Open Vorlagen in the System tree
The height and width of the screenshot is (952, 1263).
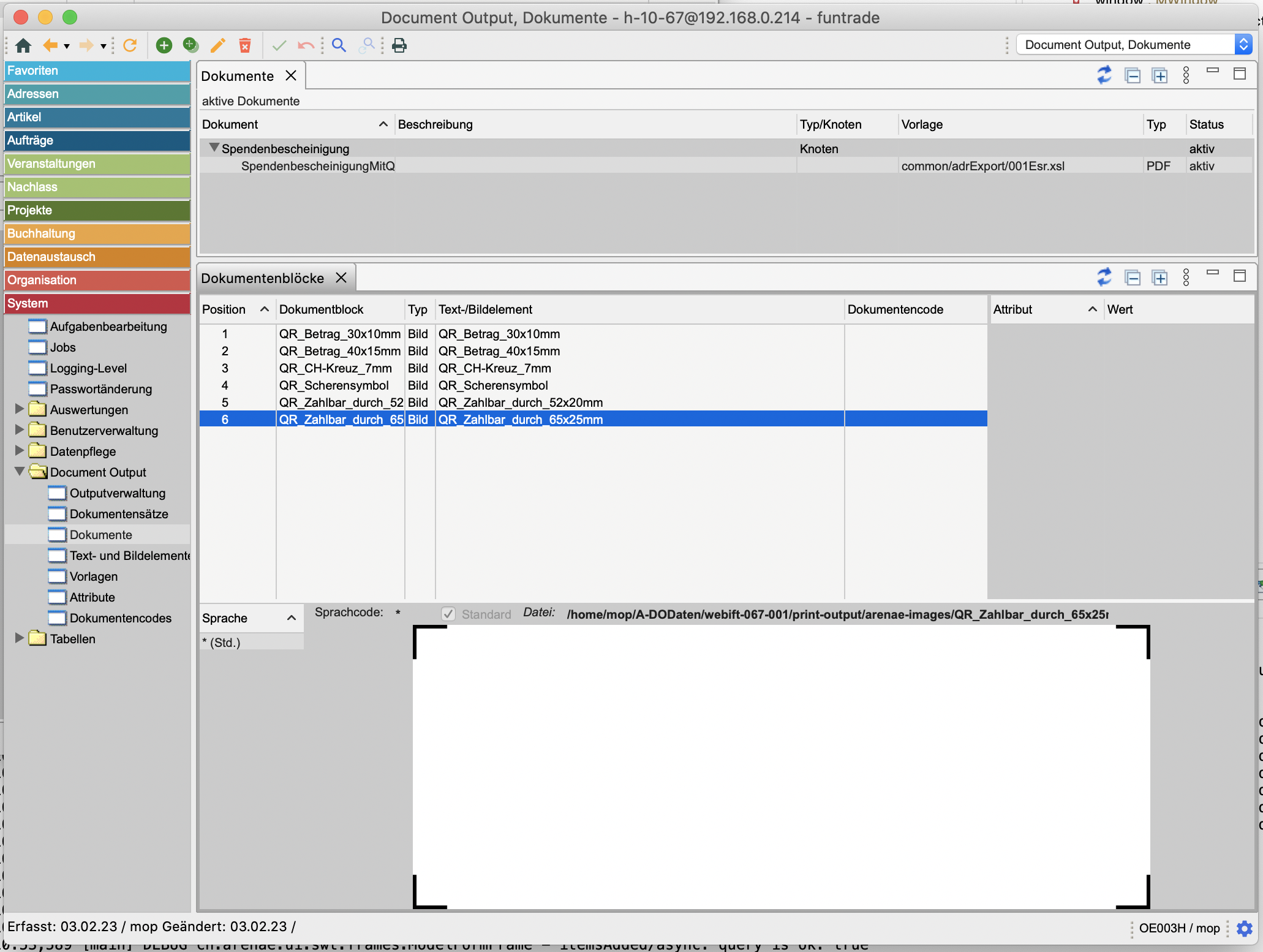click(93, 576)
